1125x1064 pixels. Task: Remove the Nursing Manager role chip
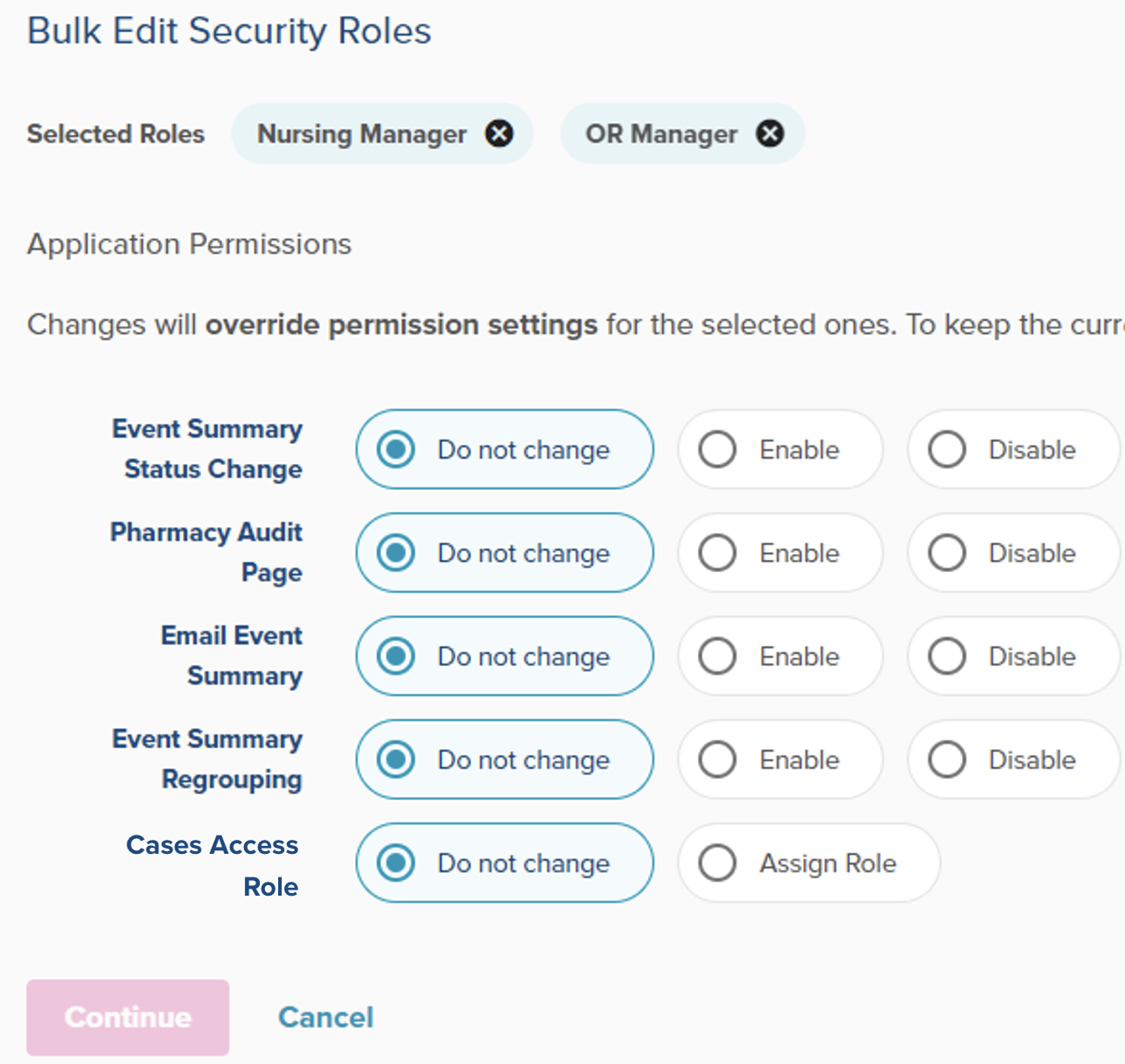(499, 133)
